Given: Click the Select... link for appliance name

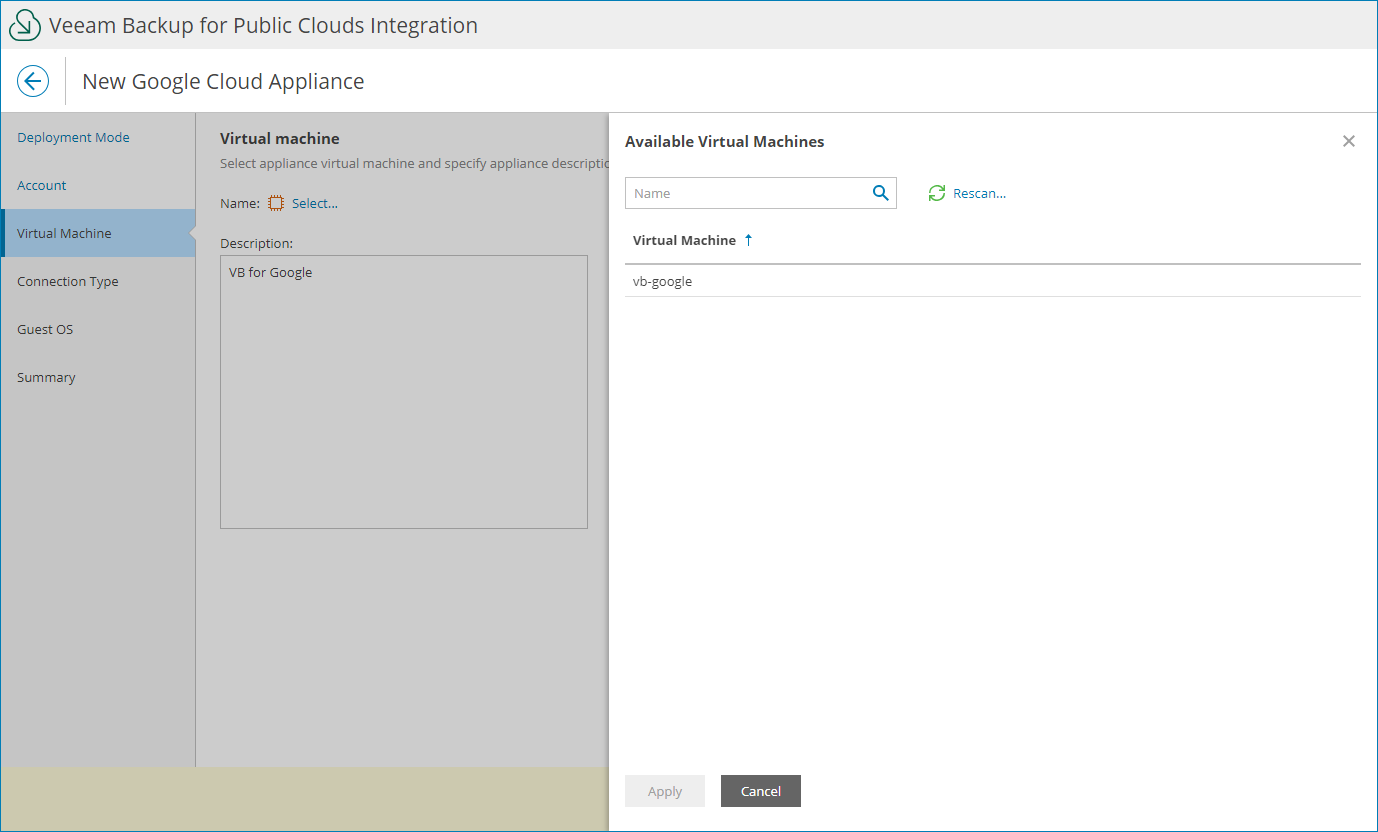Looking at the screenshot, I should 313,202.
